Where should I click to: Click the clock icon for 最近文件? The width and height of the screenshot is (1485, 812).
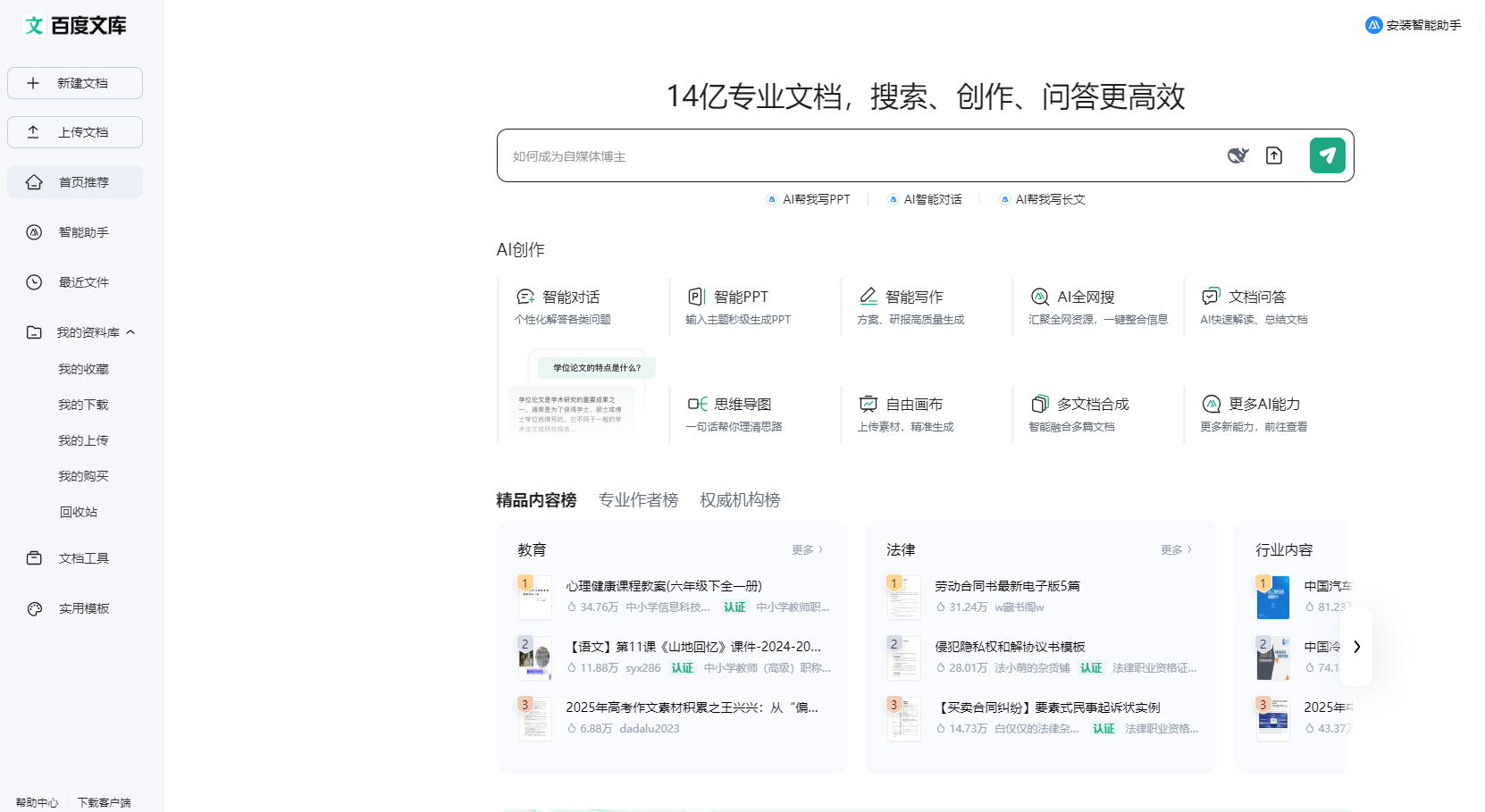(x=34, y=282)
